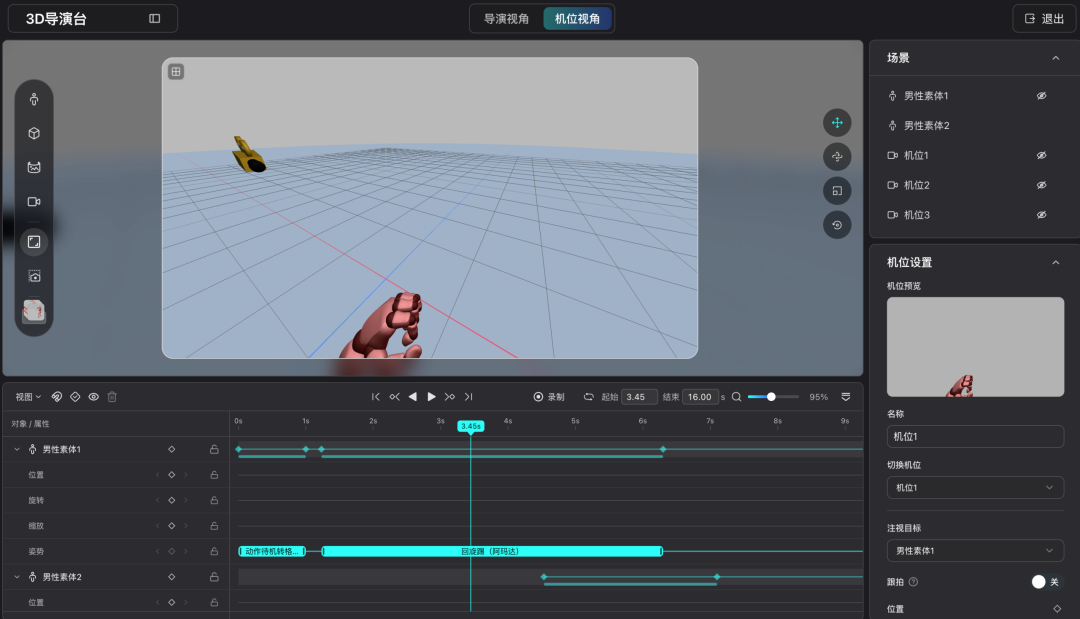The width and height of the screenshot is (1080, 619).
Task: Open the 3D cube object tool
Action: (34, 134)
